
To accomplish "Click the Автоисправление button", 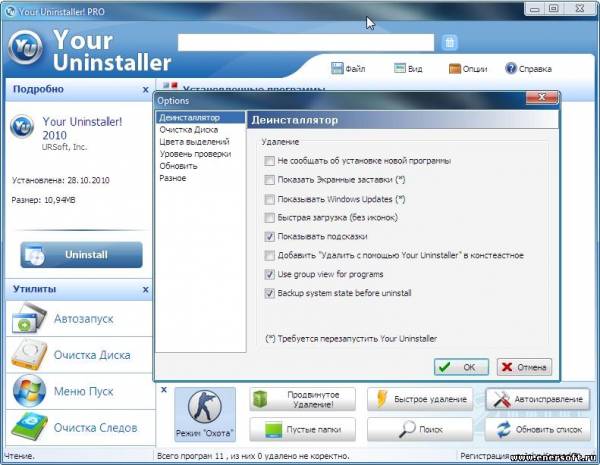I will pyautogui.click(x=538, y=399).
